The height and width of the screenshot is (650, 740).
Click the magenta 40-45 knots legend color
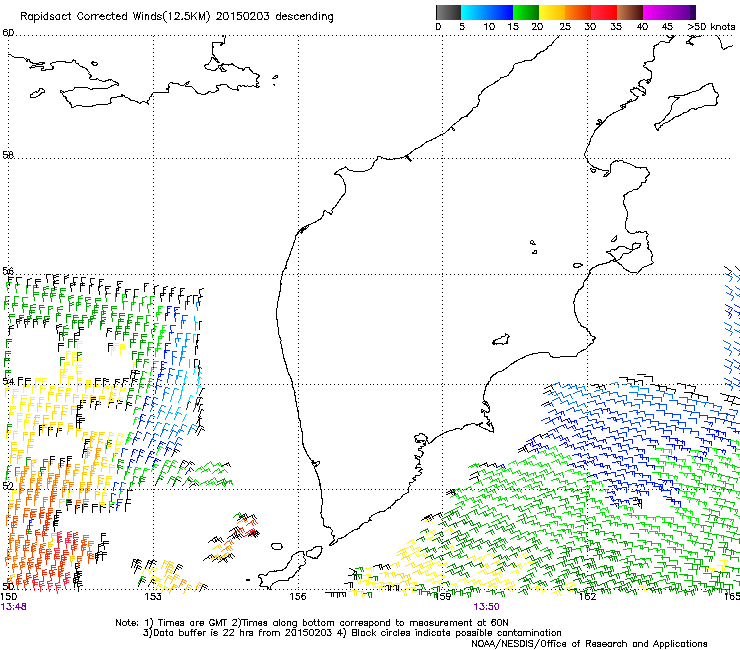656,12
